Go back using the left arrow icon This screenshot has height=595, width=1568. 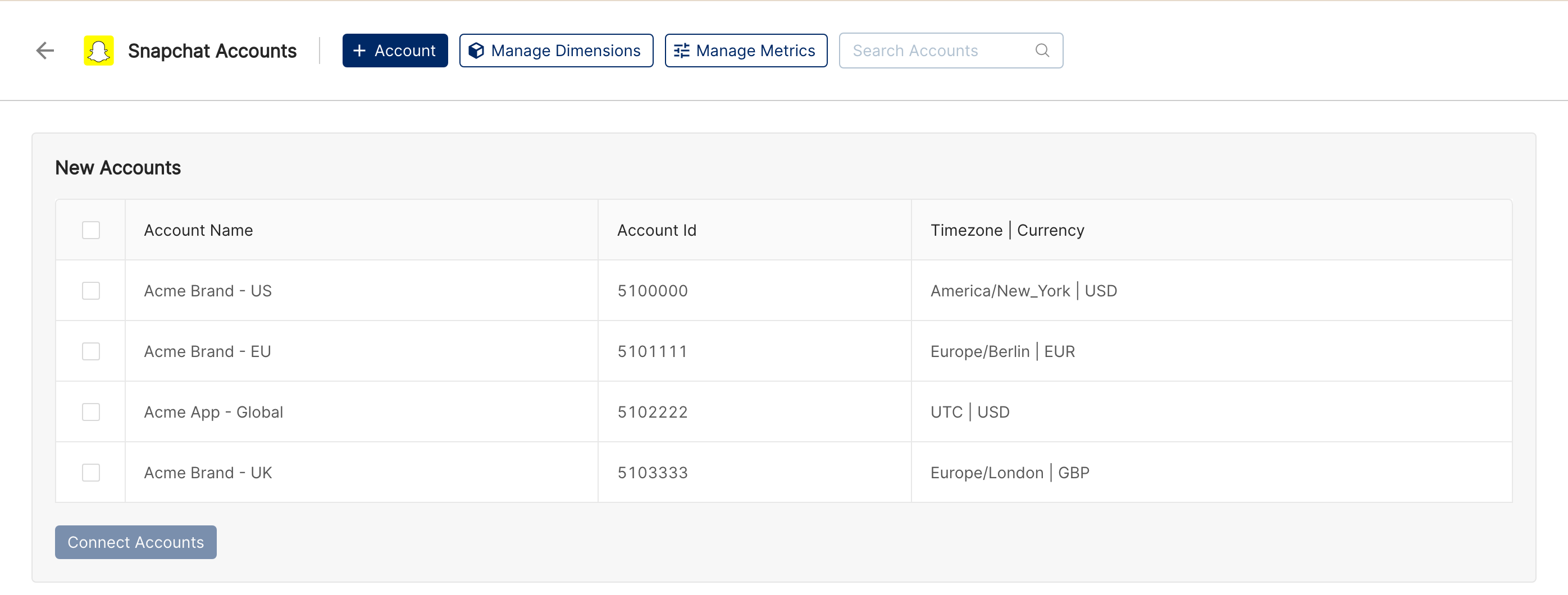click(x=45, y=51)
